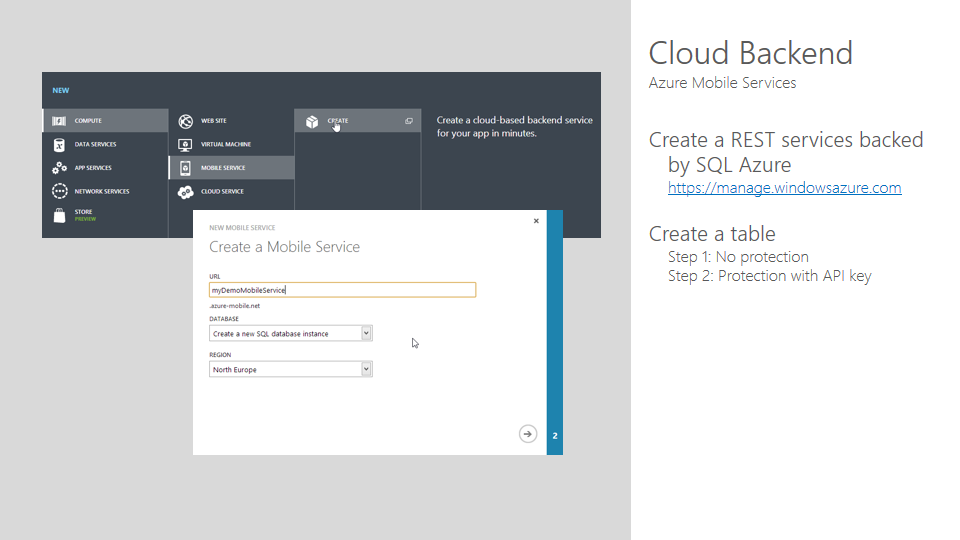Select the Compute menu label
The image size is (960, 540).
(88, 121)
